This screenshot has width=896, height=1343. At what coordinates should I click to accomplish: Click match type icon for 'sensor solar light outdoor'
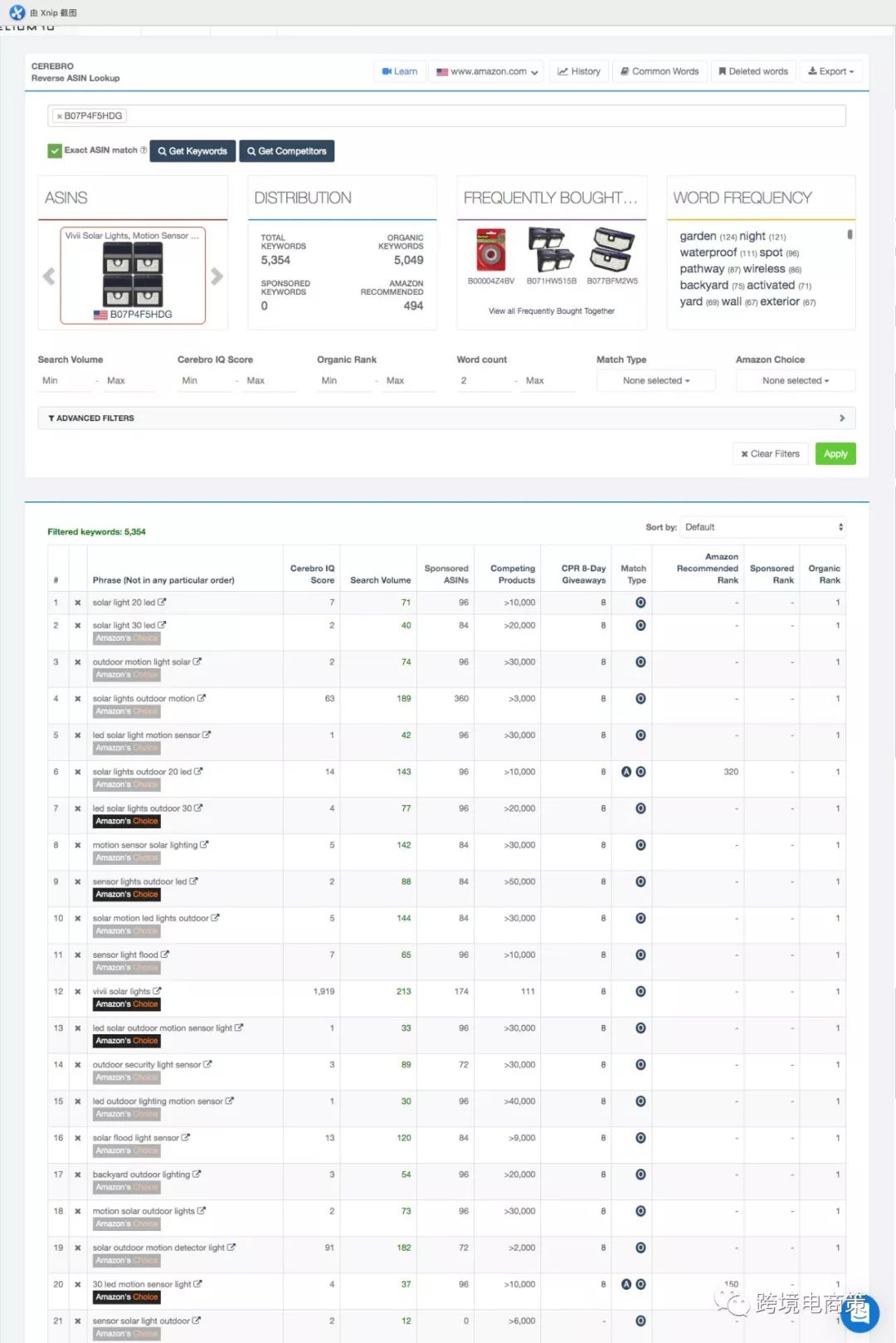point(640,1321)
